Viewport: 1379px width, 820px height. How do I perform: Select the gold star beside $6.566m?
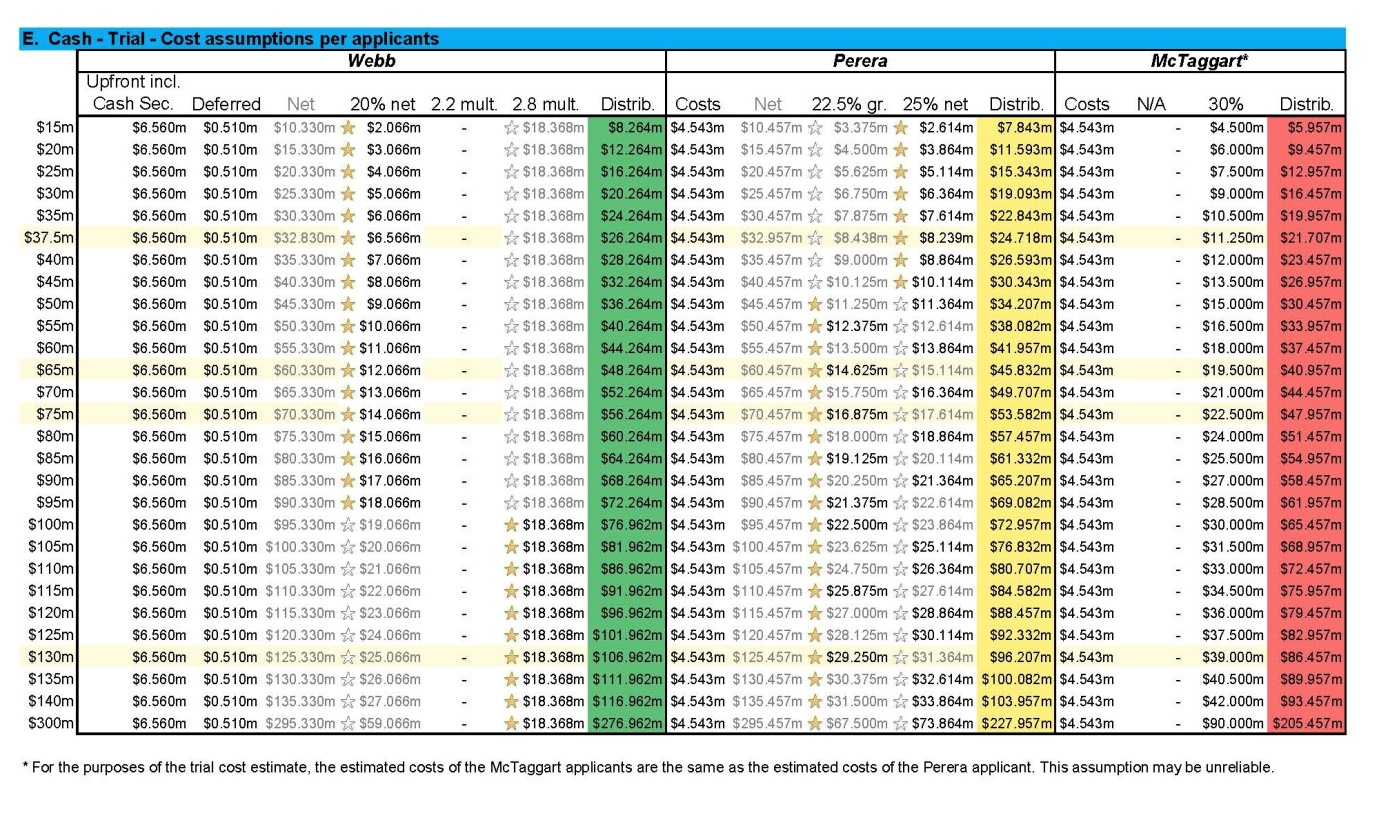(x=348, y=238)
